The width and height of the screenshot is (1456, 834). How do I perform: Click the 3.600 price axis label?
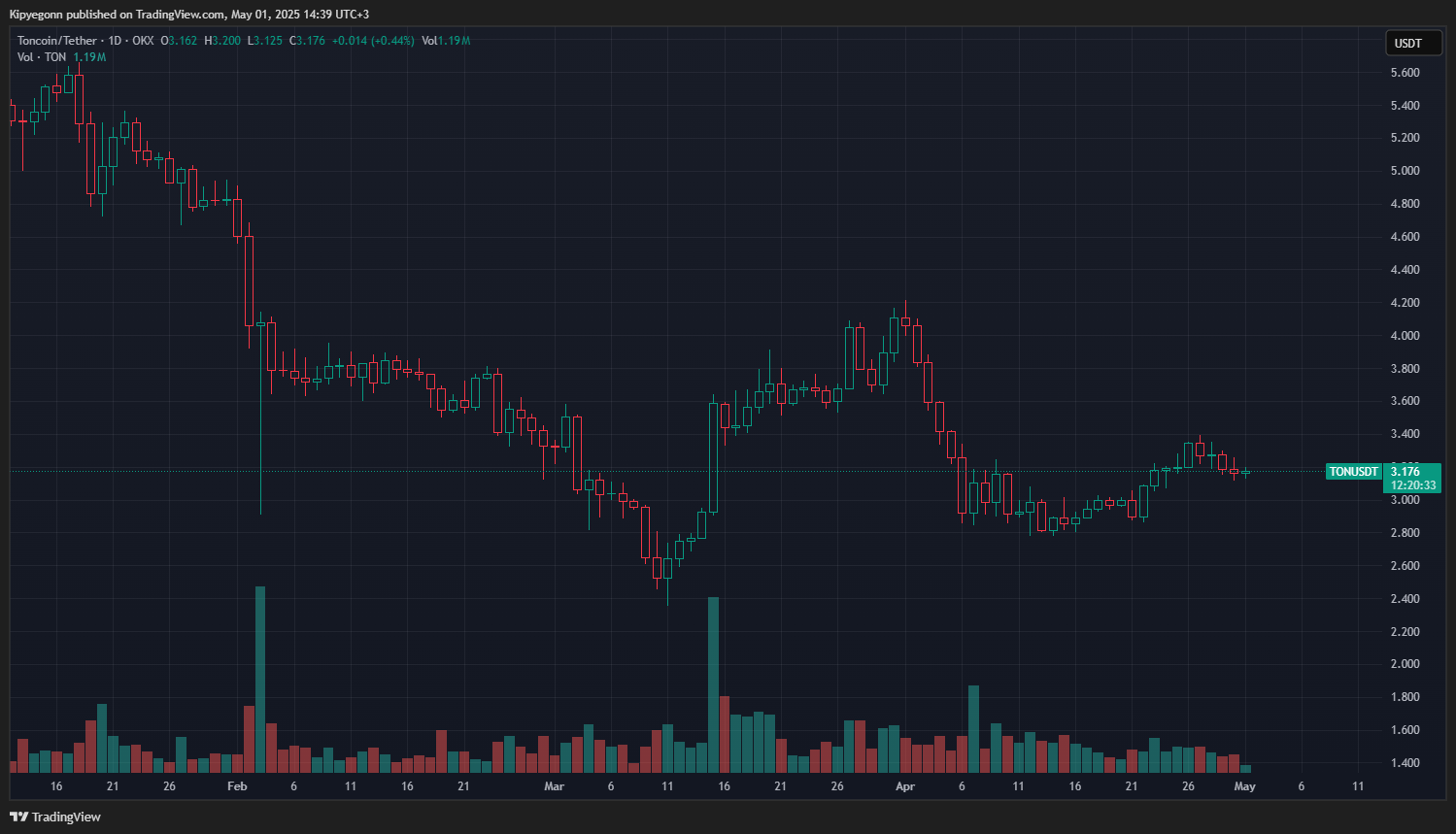pyautogui.click(x=1405, y=401)
